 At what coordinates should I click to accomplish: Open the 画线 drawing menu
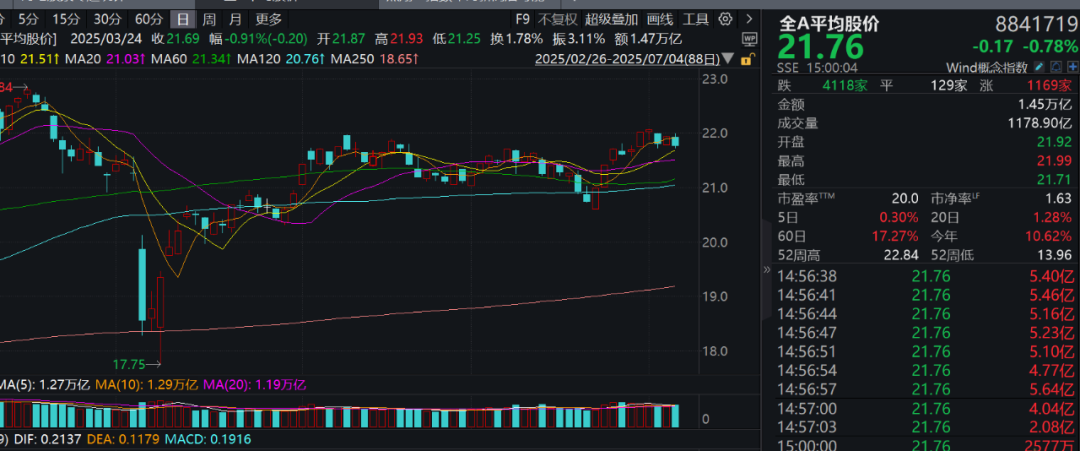(660, 19)
